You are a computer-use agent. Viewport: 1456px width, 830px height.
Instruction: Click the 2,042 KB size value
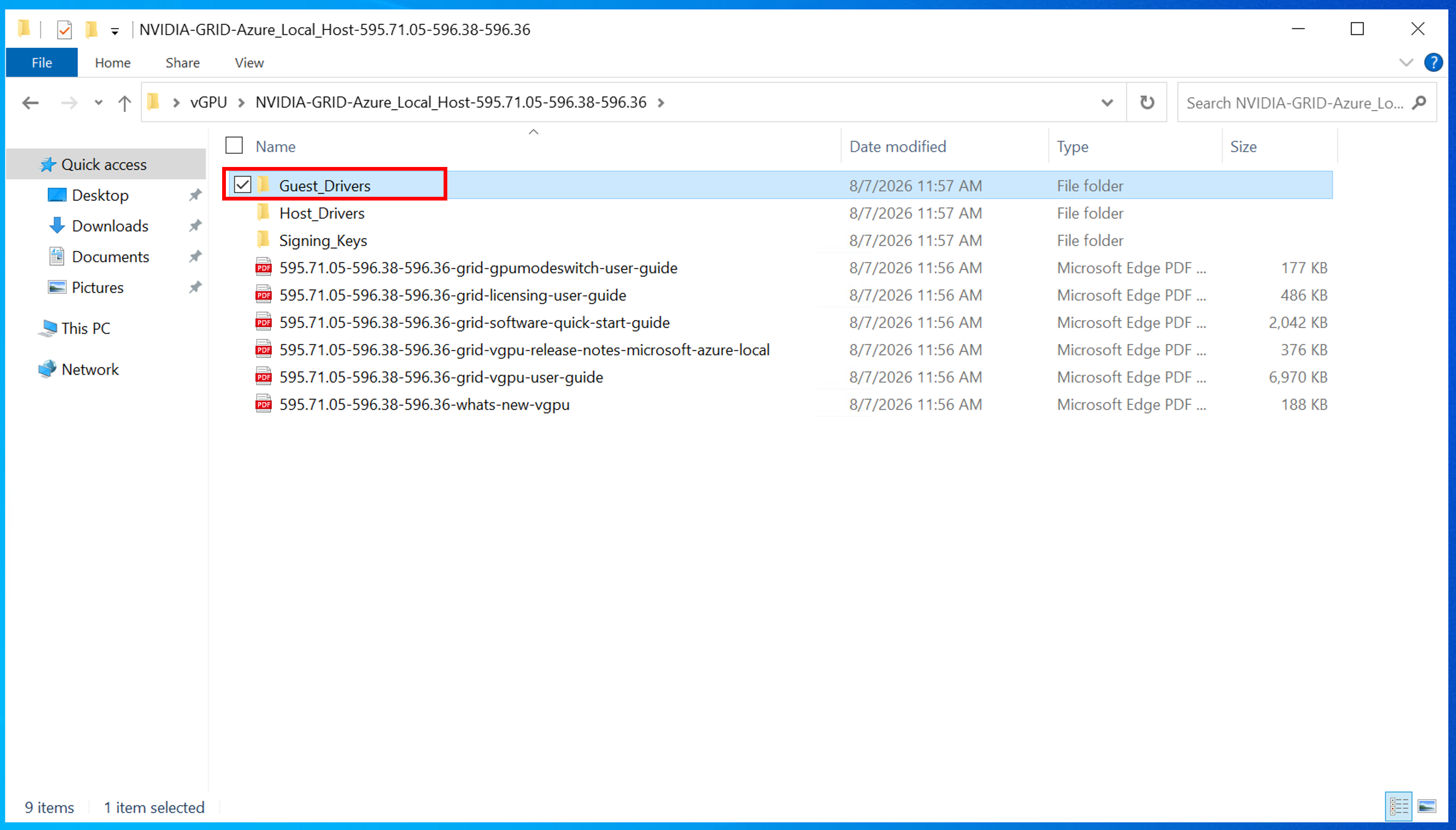point(1298,323)
